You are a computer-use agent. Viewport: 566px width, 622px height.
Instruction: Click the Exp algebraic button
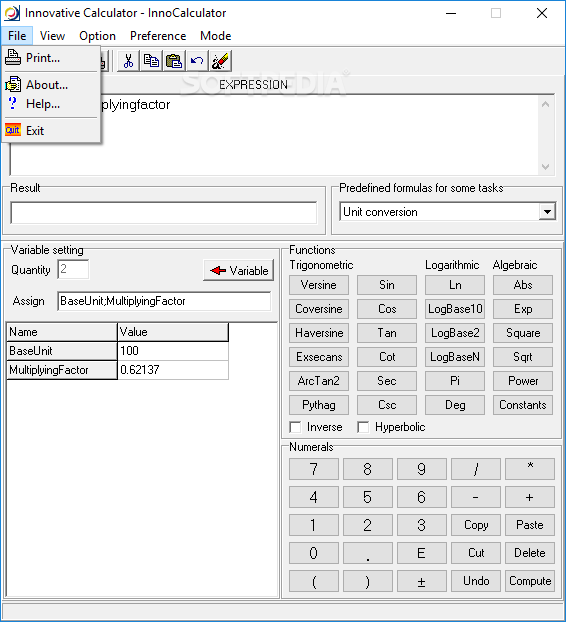point(523,309)
